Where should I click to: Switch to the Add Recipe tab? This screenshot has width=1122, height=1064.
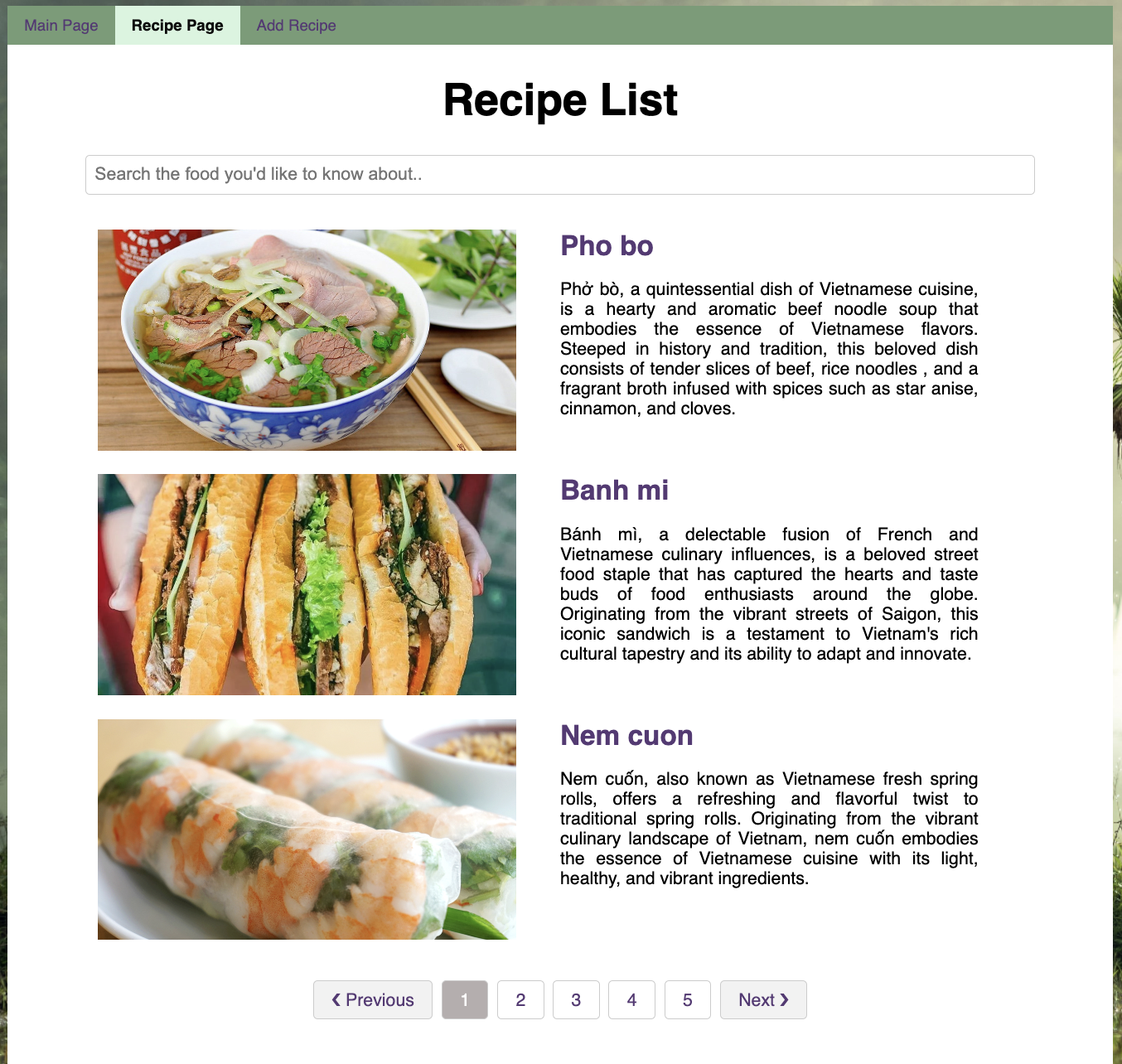[x=296, y=26]
